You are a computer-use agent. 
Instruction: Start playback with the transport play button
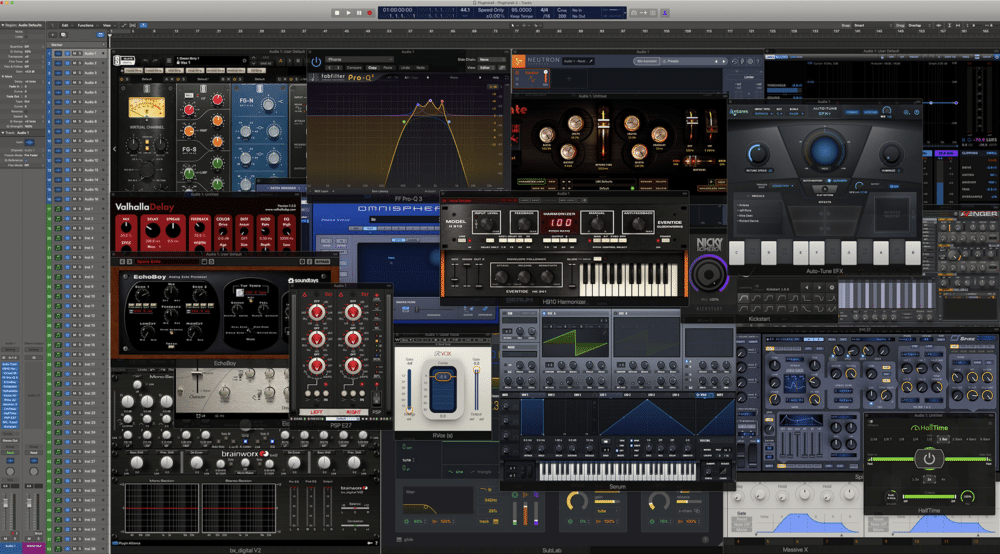point(348,12)
